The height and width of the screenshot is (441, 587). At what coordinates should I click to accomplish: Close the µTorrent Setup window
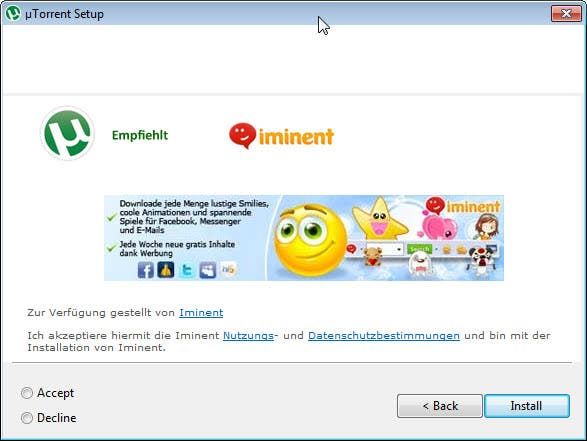click(566, 14)
